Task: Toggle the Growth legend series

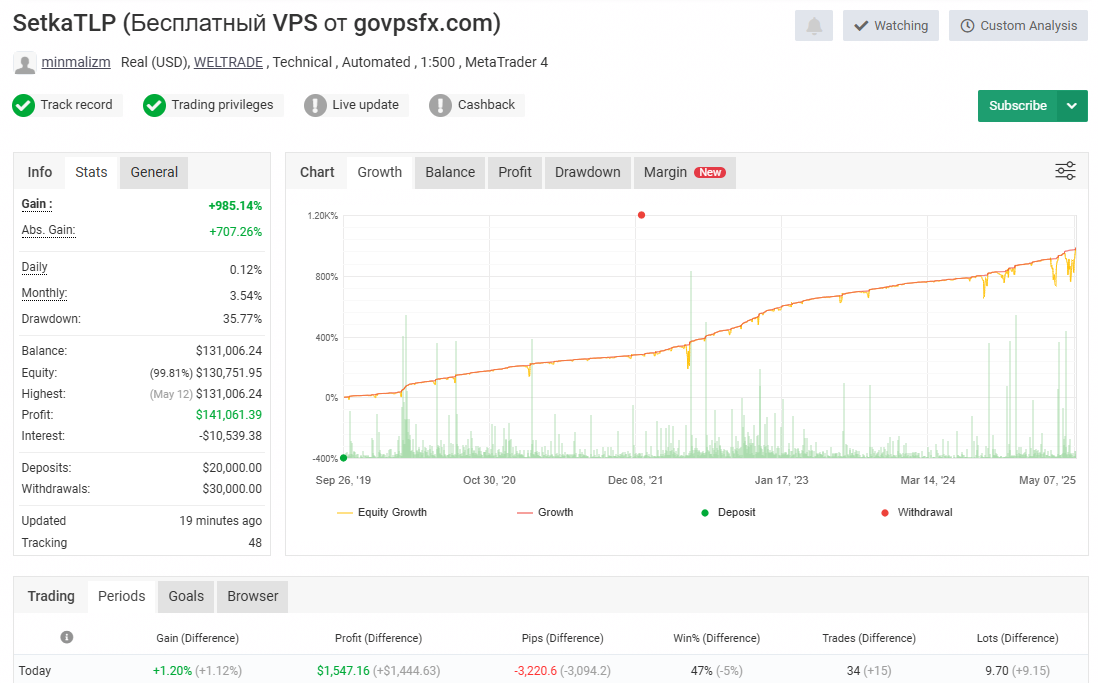Action: click(x=545, y=512)
